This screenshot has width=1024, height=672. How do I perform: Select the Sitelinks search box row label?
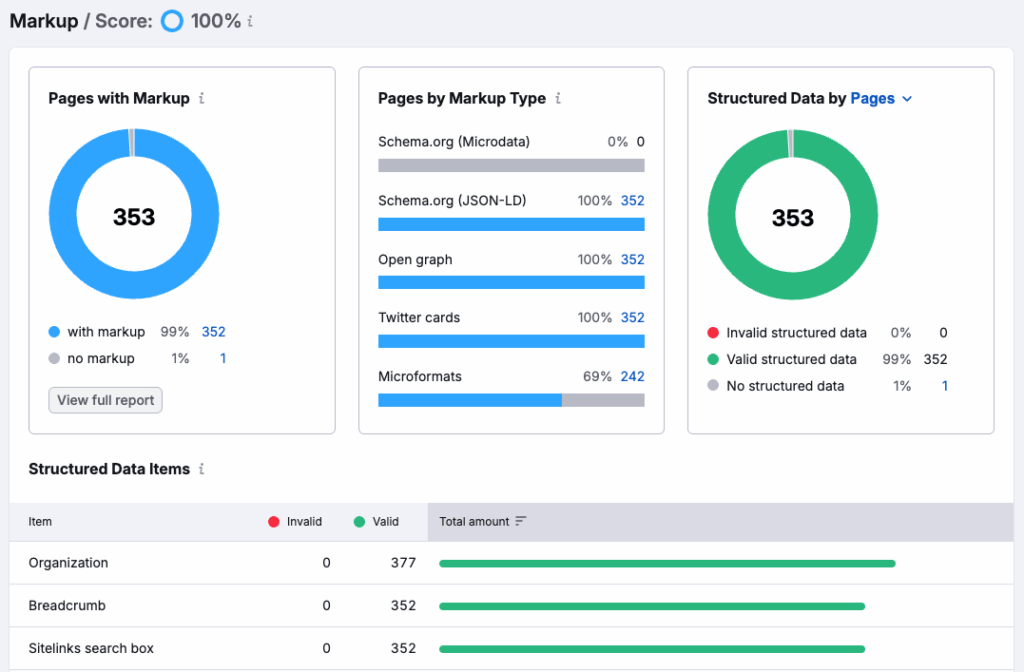[91, 648]
